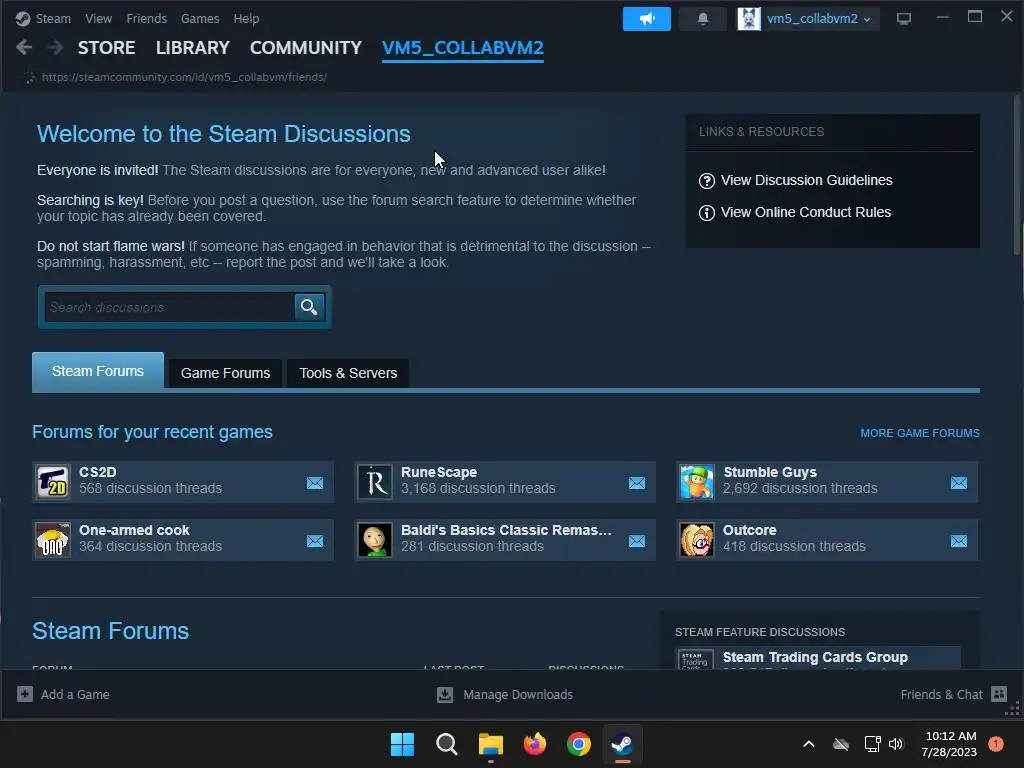
Task: Click the Add a Game plus icon
Action: [x=25, y=694]
